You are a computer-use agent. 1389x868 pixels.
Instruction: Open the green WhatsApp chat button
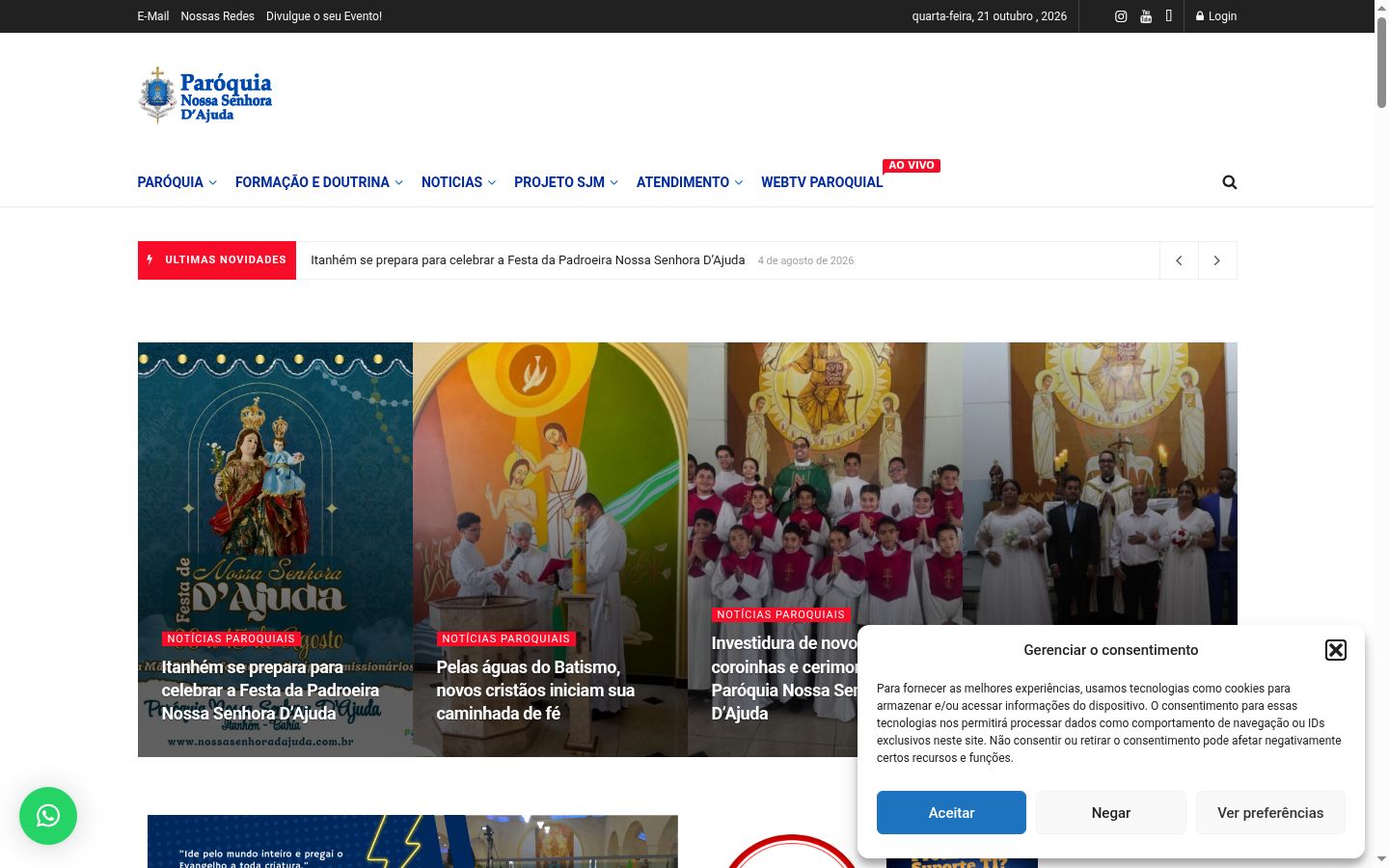48,816
